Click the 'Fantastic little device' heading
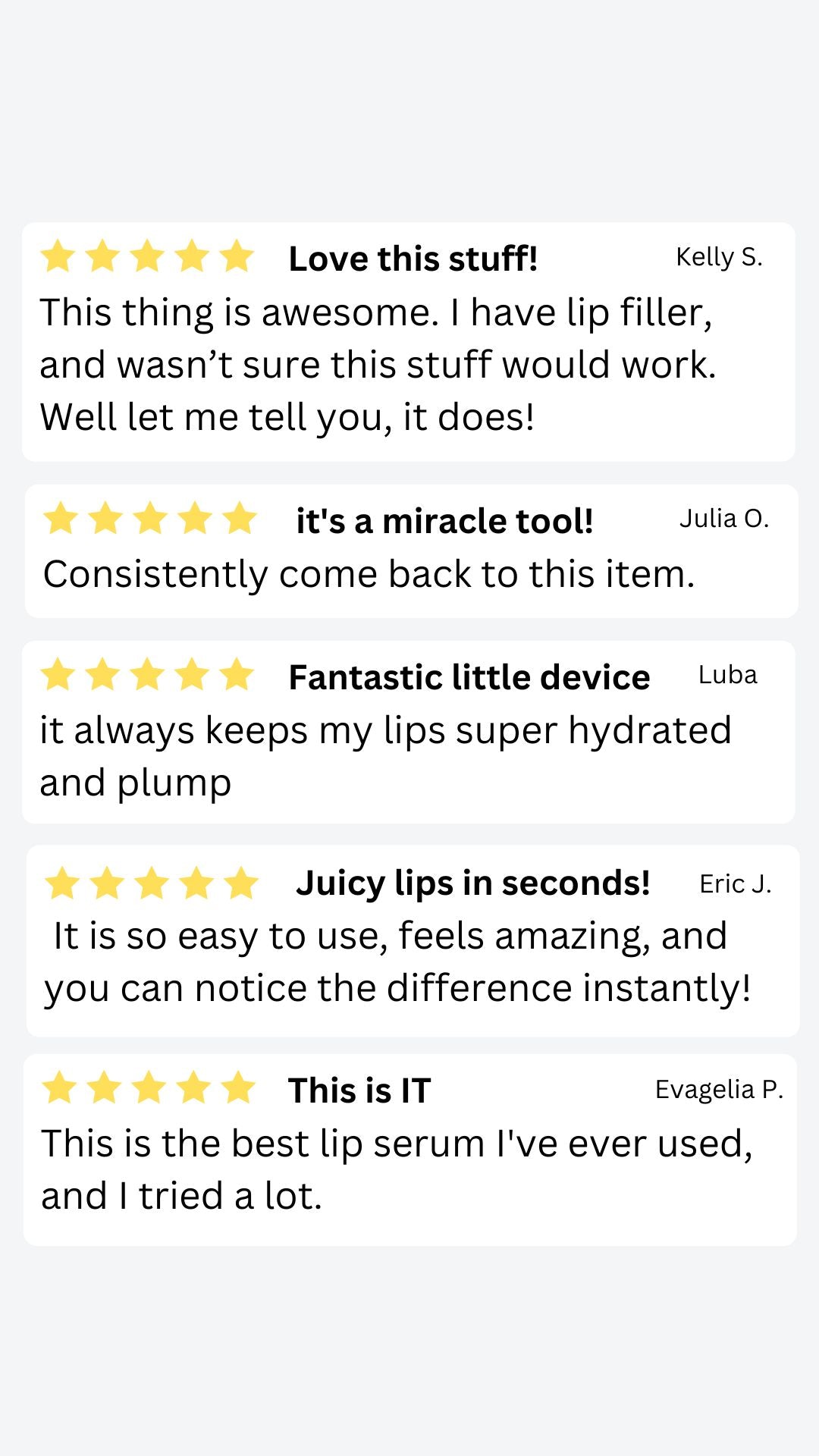This screenshot has width=819, height=1456. (469, 677)
